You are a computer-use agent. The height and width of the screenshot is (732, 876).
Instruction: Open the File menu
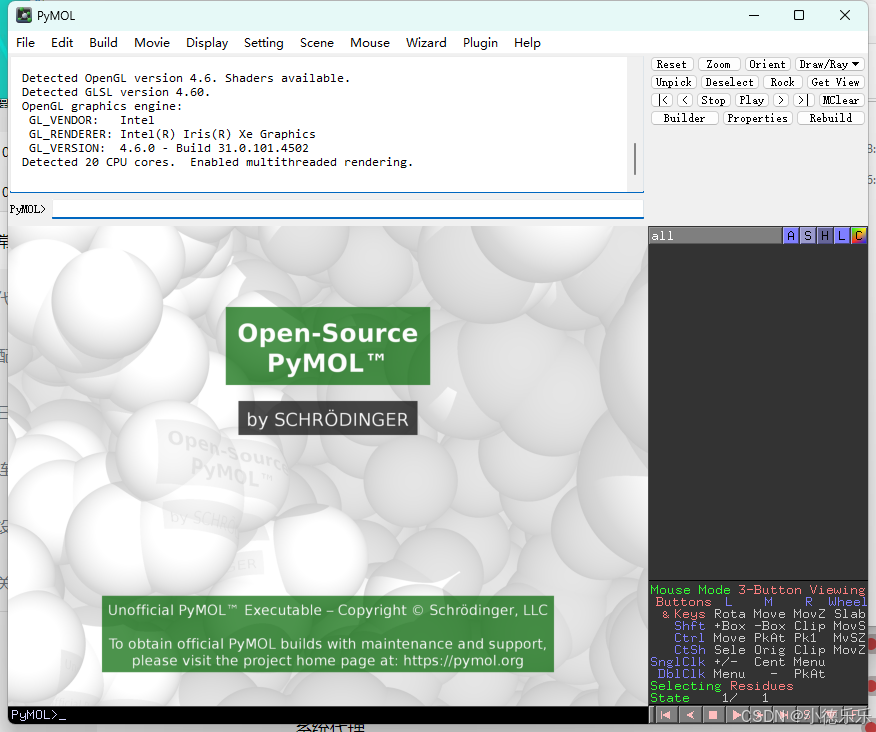tap(25, 43)
